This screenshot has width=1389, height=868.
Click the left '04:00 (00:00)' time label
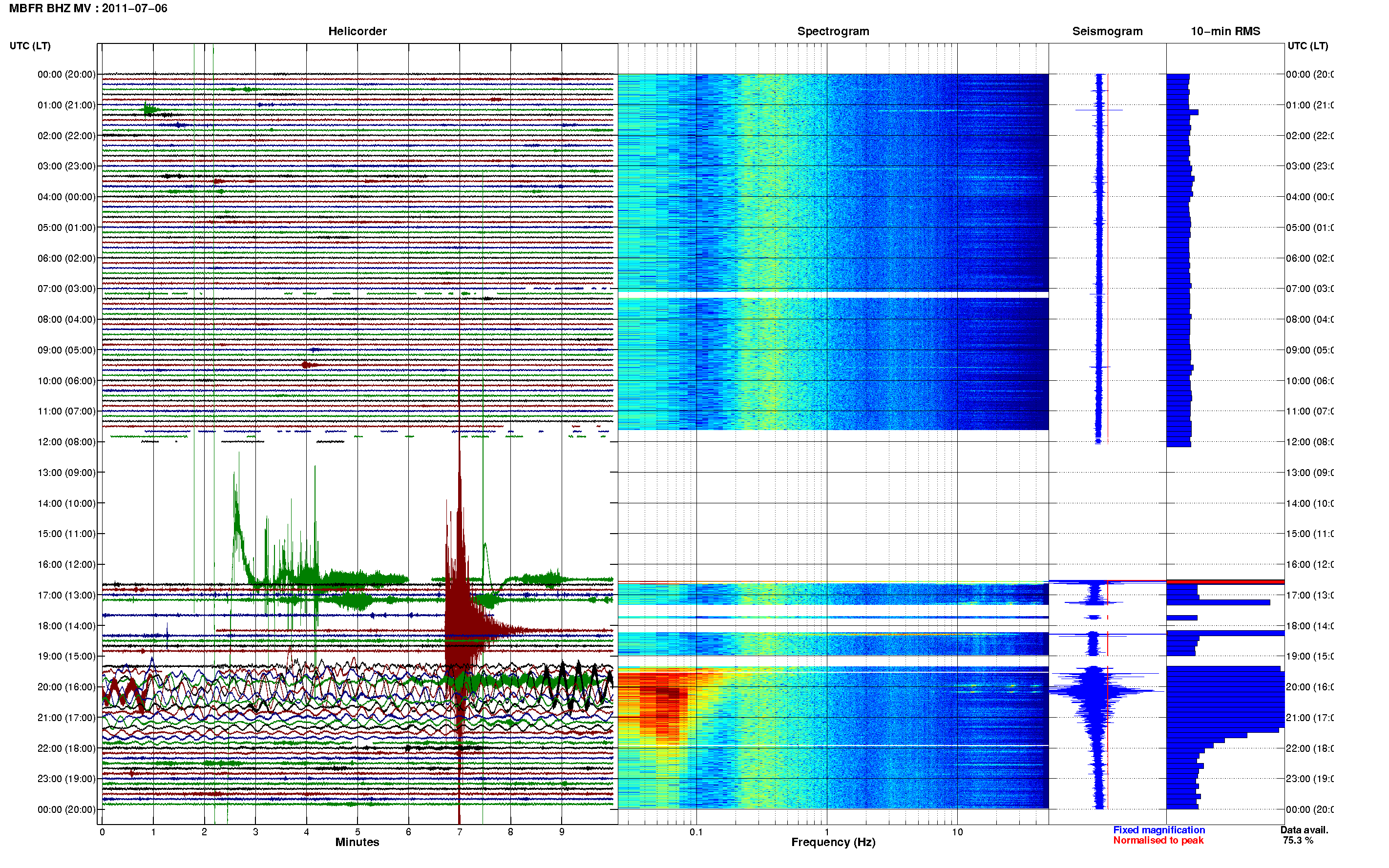[66, 197]
